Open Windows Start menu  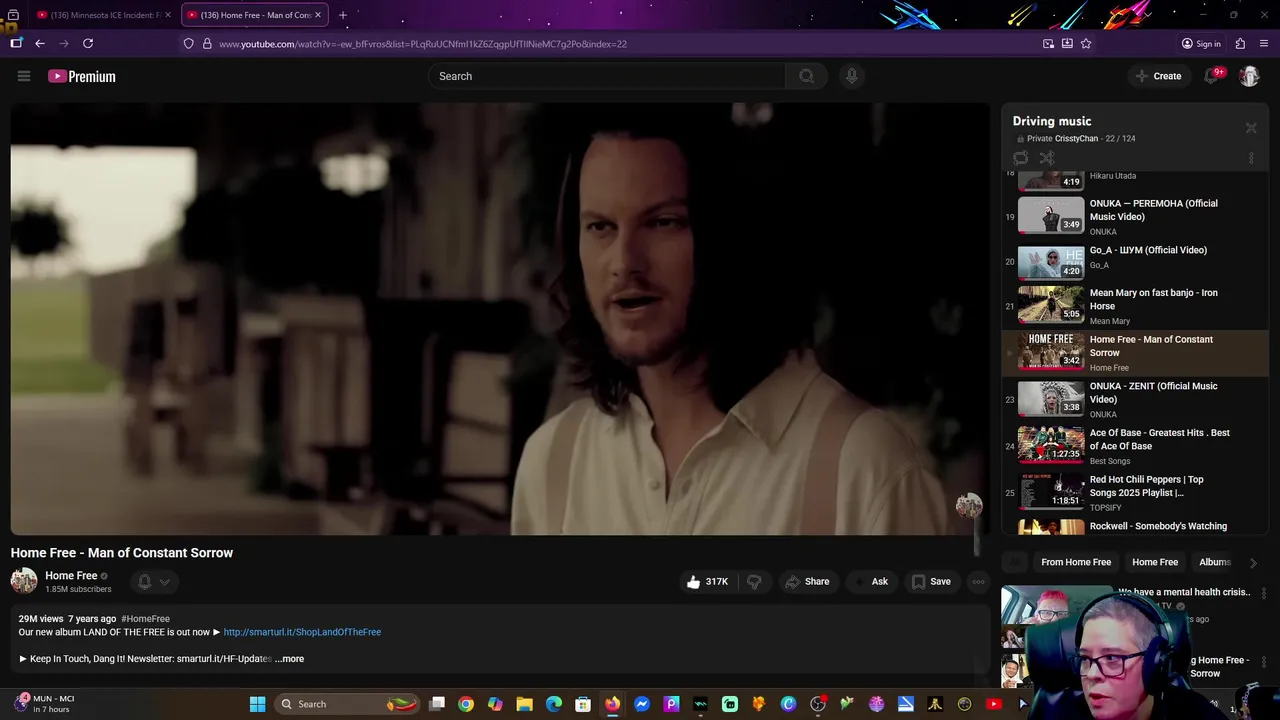click(x=257, y=704)
